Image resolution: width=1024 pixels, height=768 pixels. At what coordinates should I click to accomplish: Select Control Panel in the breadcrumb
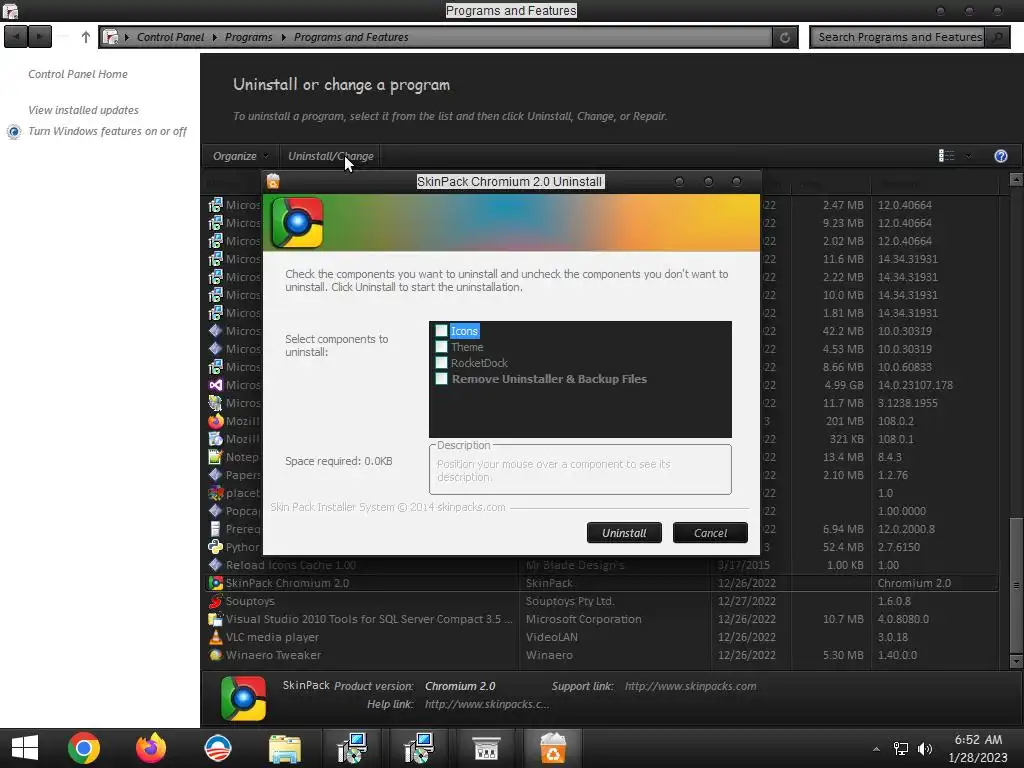click(170, 37)
